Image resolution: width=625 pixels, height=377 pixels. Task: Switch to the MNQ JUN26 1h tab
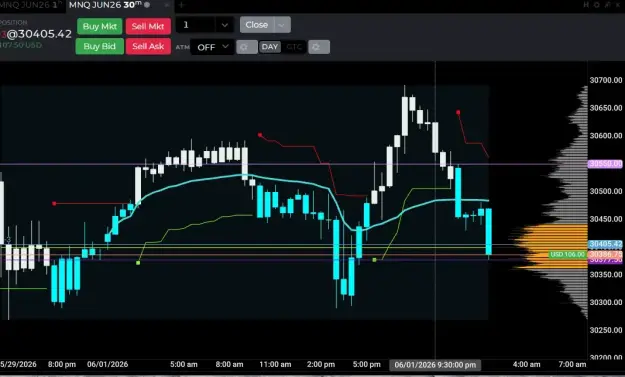(x=31, y=5)
